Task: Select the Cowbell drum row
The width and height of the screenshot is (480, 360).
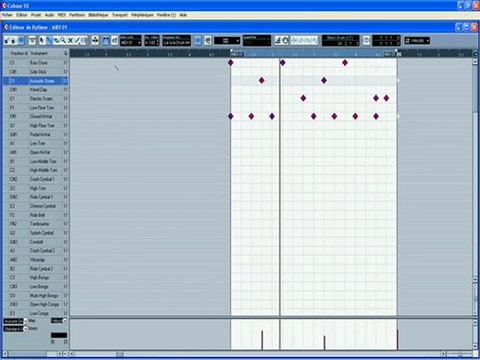Action: point(36,242)
